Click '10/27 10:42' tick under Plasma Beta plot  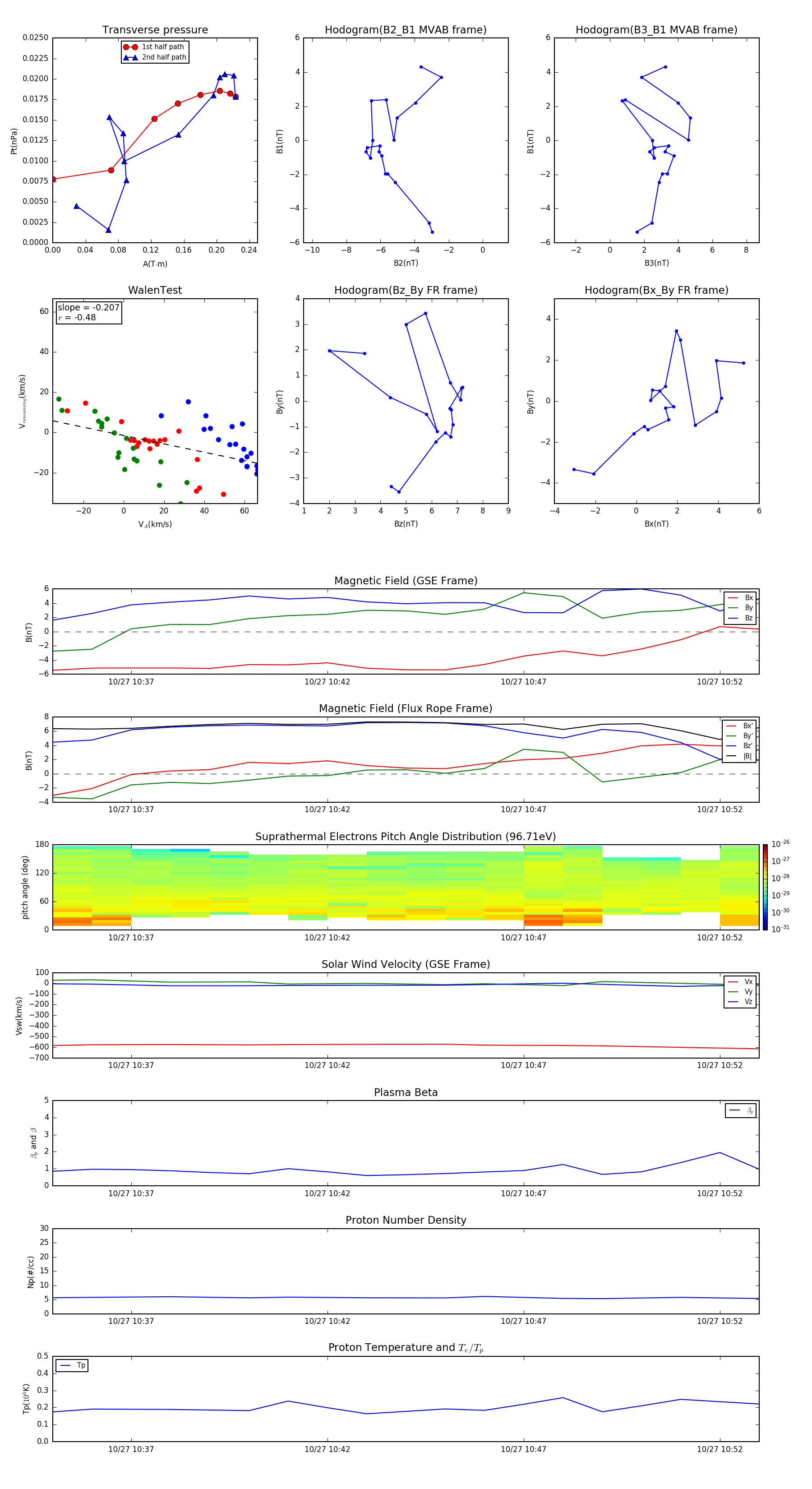tap(327, 1193)
